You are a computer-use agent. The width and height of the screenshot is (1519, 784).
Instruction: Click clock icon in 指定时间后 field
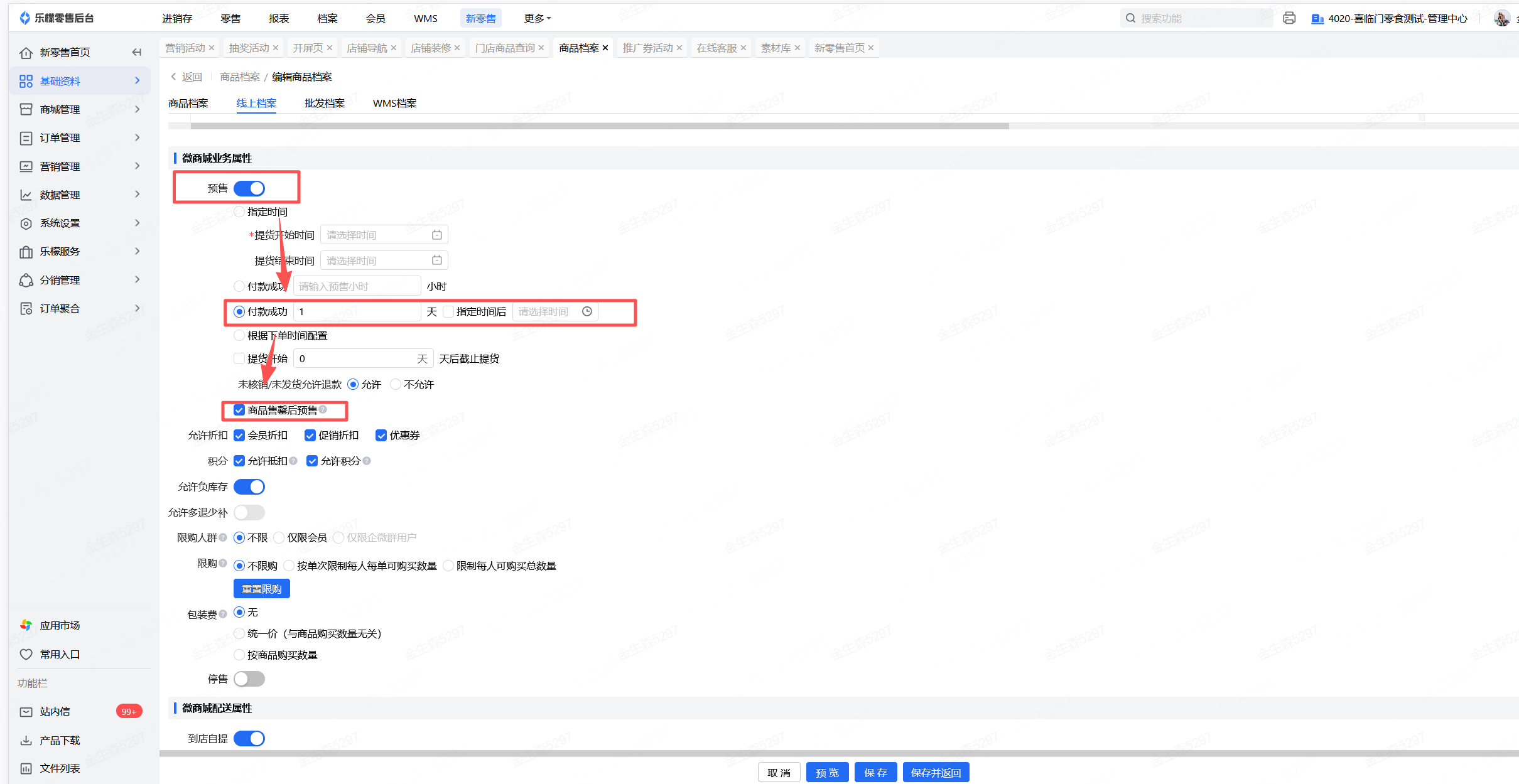[587, 311]
